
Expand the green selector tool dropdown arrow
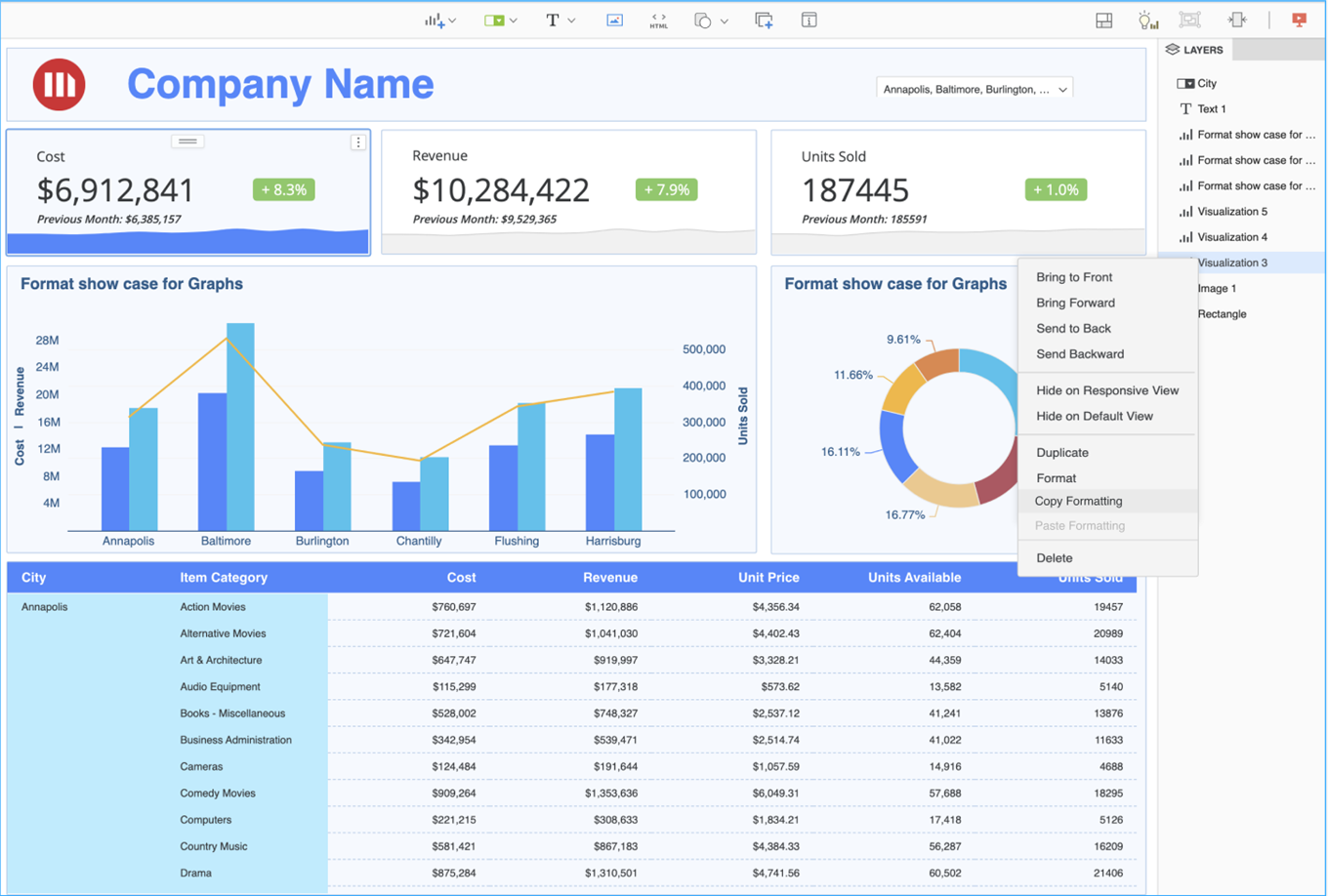(x=513, y=20)
